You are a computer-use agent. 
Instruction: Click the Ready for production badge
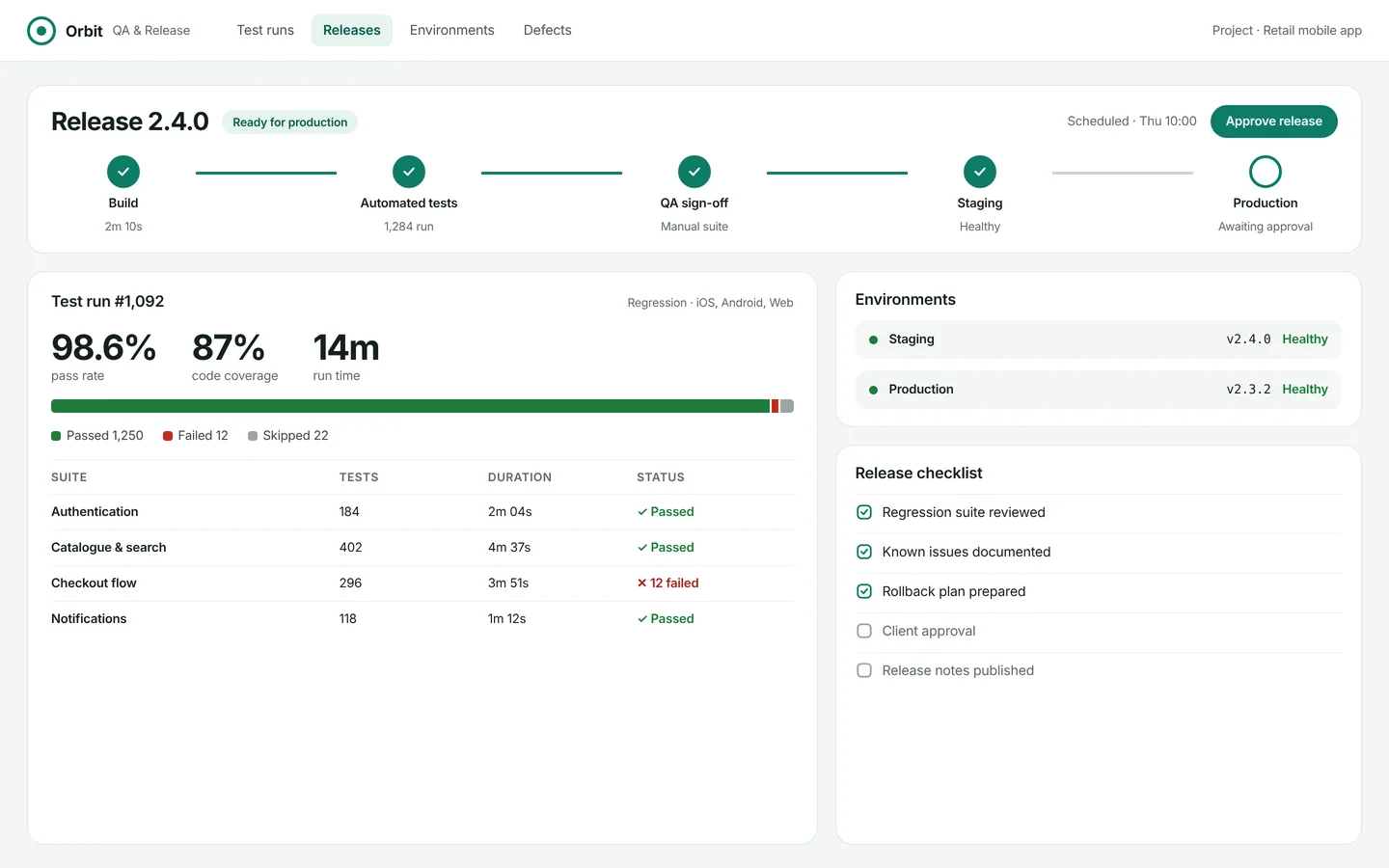pos(289,122)
